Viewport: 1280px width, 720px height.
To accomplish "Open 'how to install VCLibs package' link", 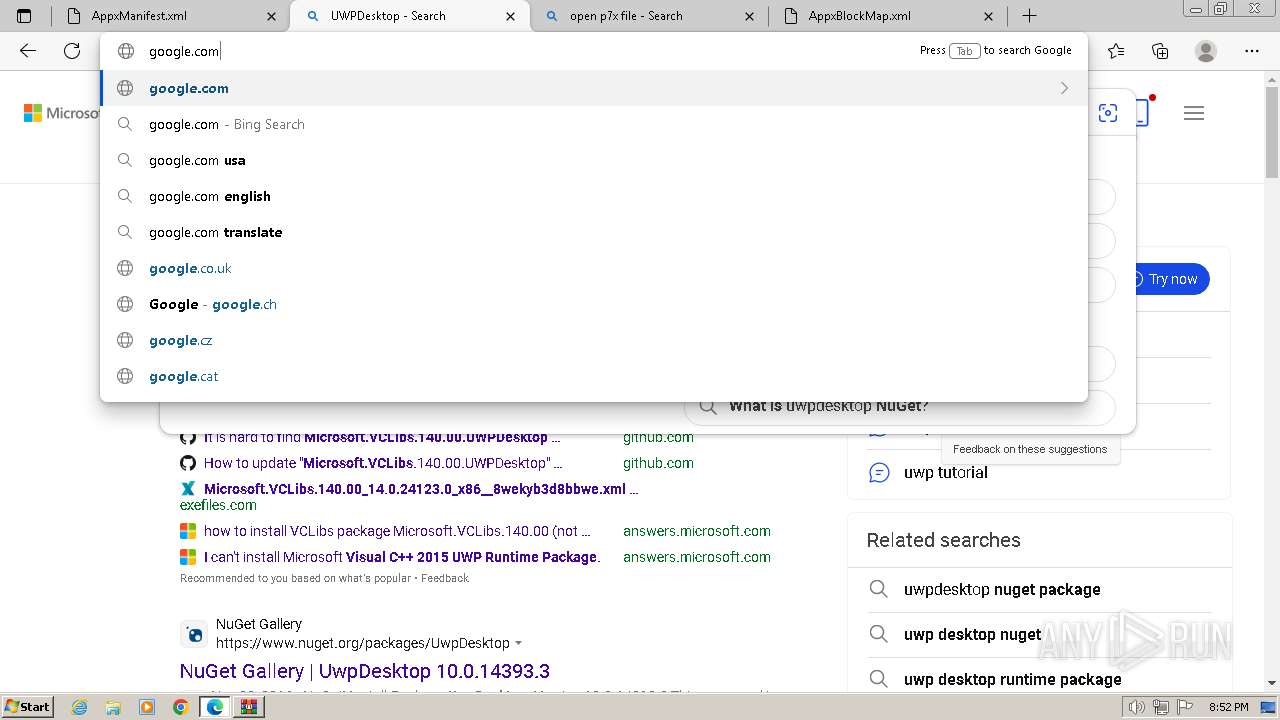I will 397,531.
